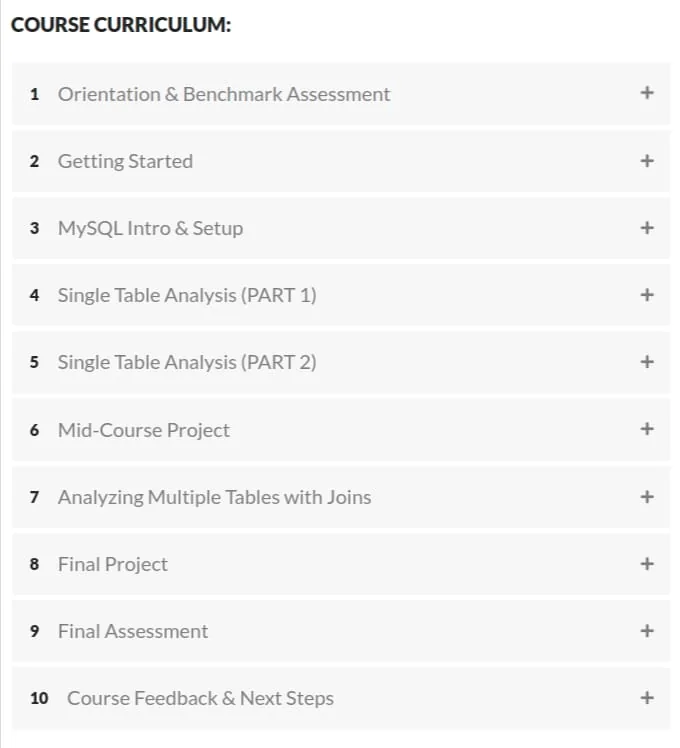Open the Orientation & Benchmark Assessment section title

point(224,94)
